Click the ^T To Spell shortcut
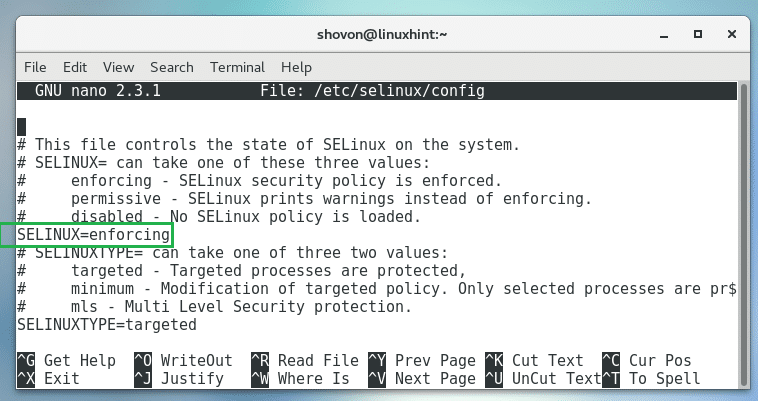The width and height of the screenshot is (758, 401). [651, 379]
